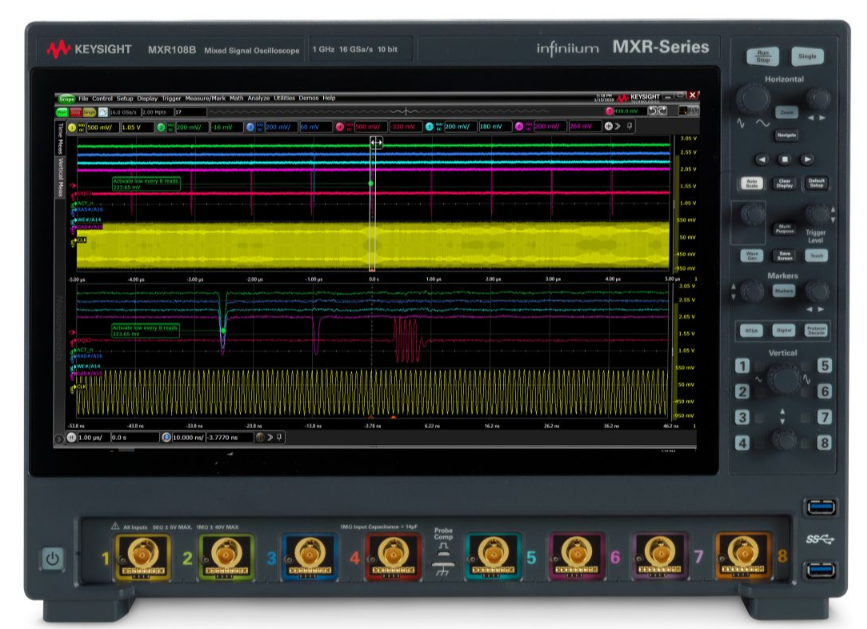The width and height of the screenshot is (867, 629).
Task: Click the green Run acquisition icon
Action: click(64, 110)
